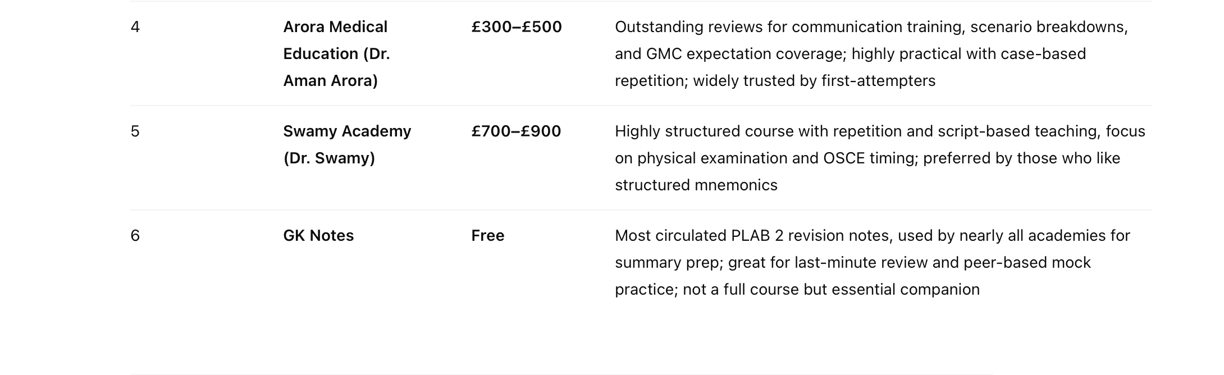Select the GK Notes provider name
The width and height of the screenshot is (1224, 375).
point(318,236)
